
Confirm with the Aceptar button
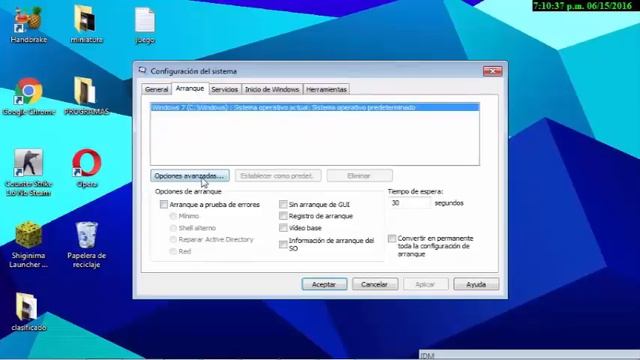(324, 284)
